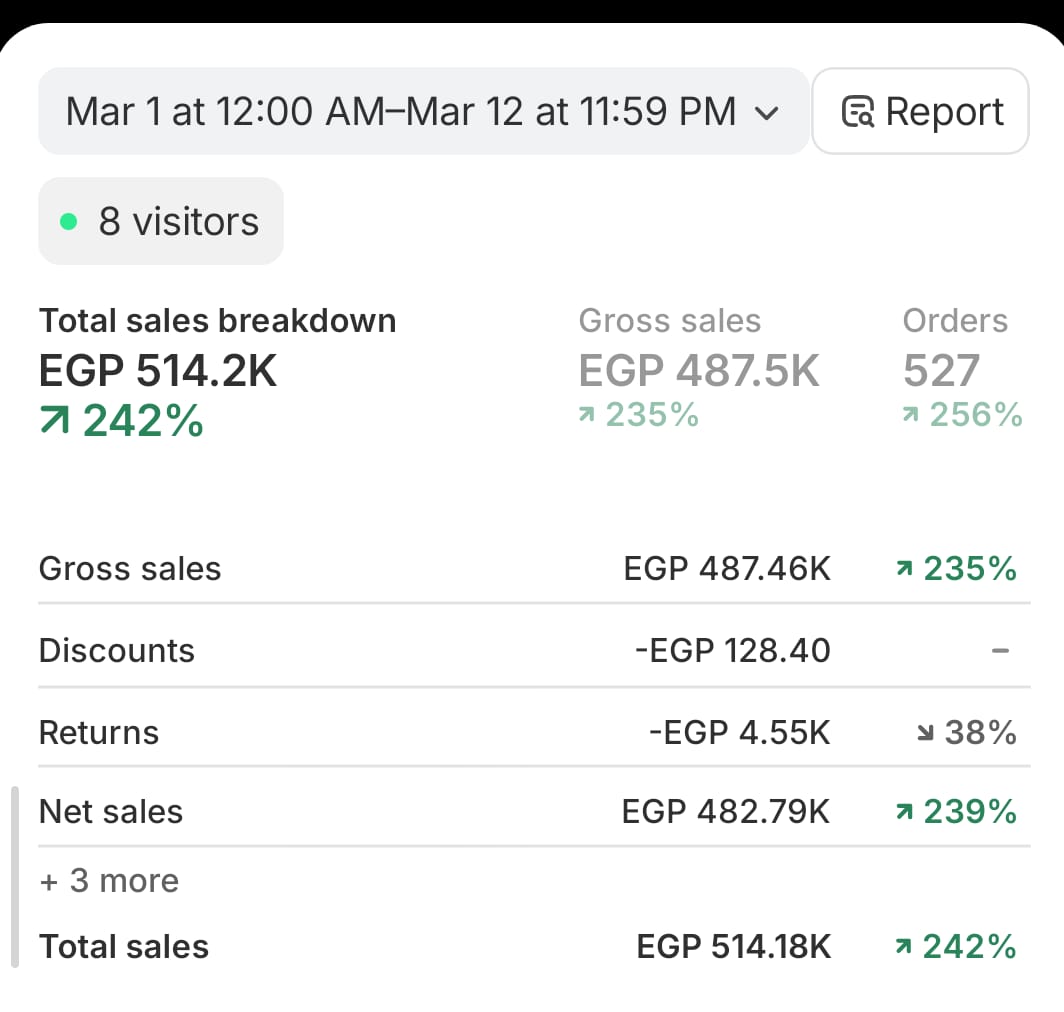Open the Report button
Image resolution: width=1064 pixels, height=1012 pixels.
[x=920, y=111]
